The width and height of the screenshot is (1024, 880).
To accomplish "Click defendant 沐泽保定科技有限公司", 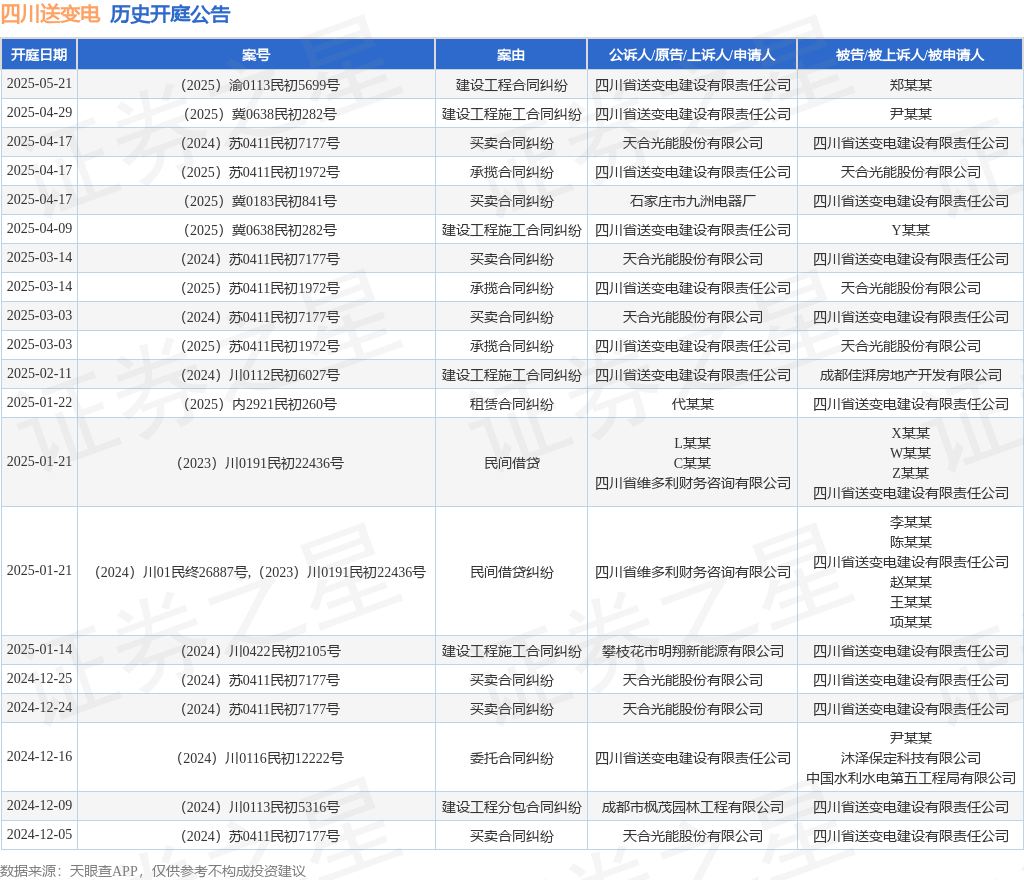I will coord(910,758).
